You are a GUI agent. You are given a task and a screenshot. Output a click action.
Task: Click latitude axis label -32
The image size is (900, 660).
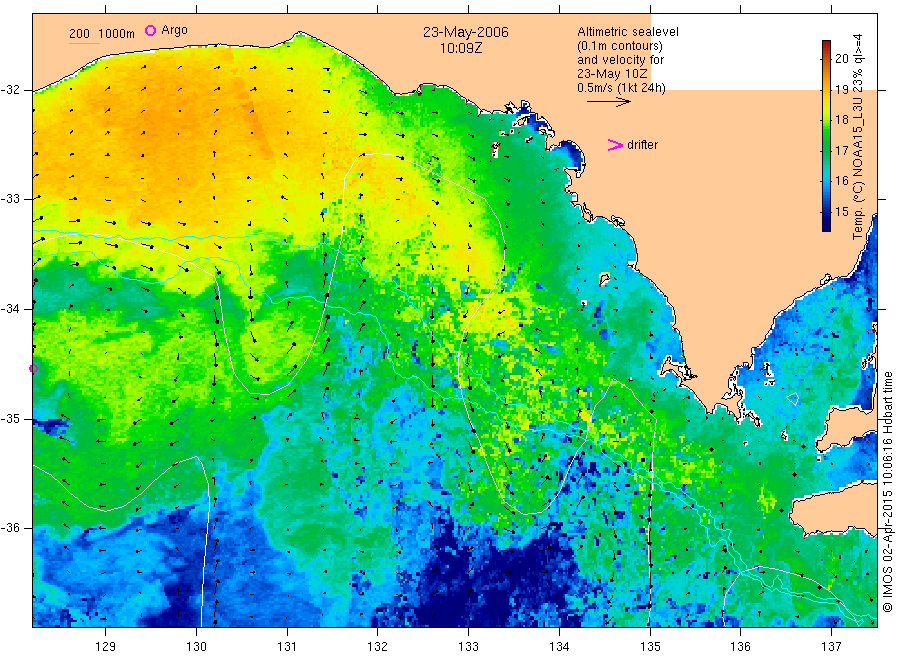pos(10,90)
